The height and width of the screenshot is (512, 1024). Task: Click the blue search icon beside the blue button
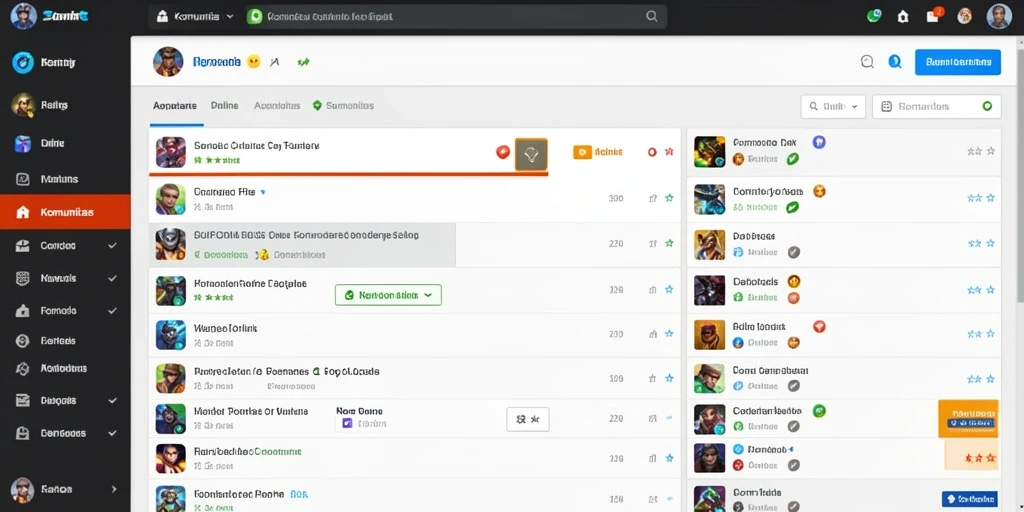pyautogui.click(x=895, y=62)
